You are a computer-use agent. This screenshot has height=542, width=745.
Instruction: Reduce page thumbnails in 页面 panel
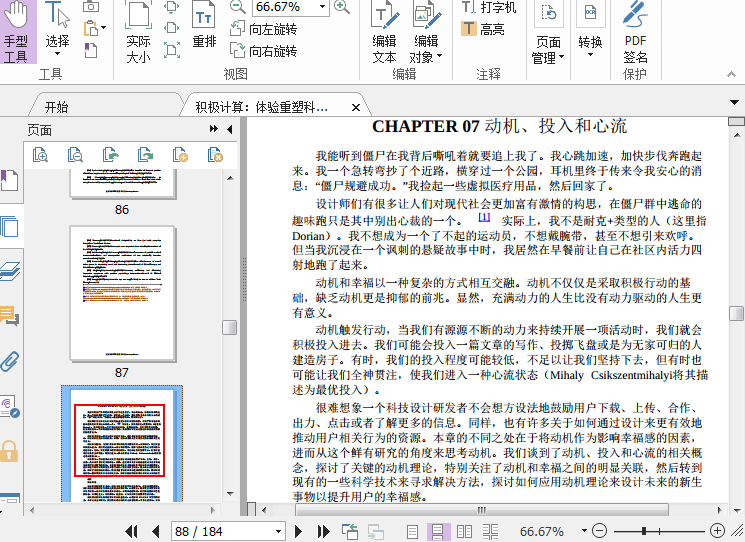coord(76,155)
